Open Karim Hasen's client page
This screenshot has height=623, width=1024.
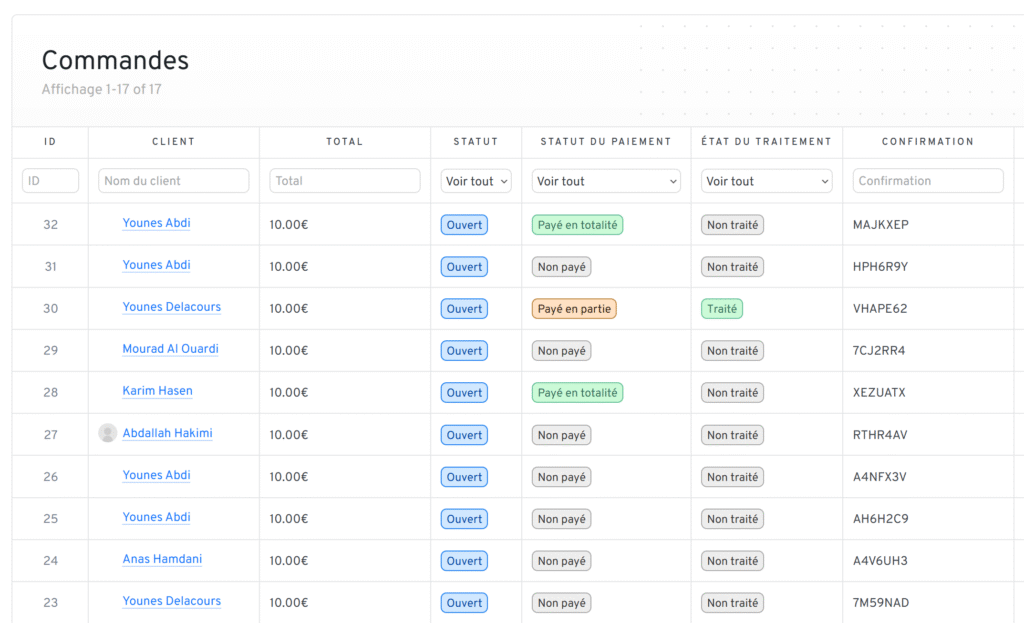(x=157, y=391)
